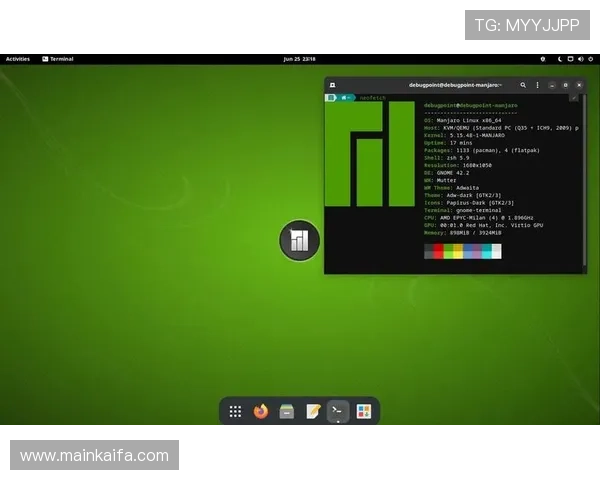Open the Terminal app menu in top bar
Screen dimensions: 600x480
(x=58, y=59)
